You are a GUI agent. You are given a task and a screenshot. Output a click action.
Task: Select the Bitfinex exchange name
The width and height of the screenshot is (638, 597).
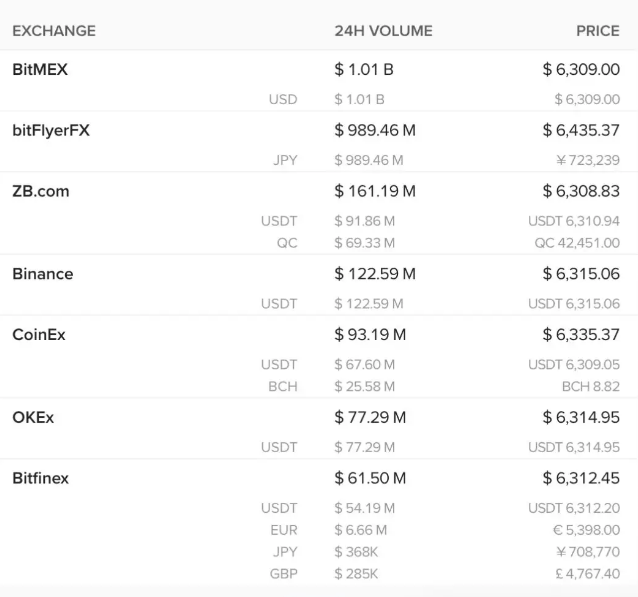pos(40,478)
